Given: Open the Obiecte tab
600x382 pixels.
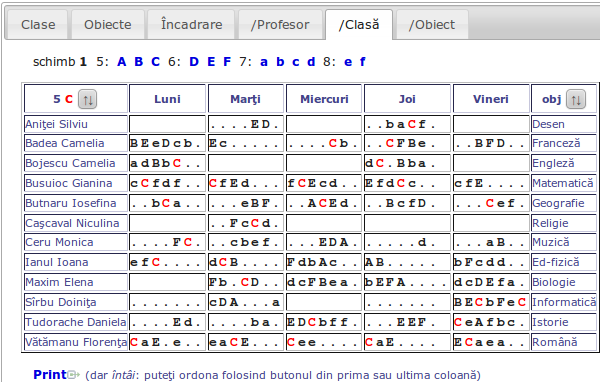Looking at the screenshot, I should 108,25.
